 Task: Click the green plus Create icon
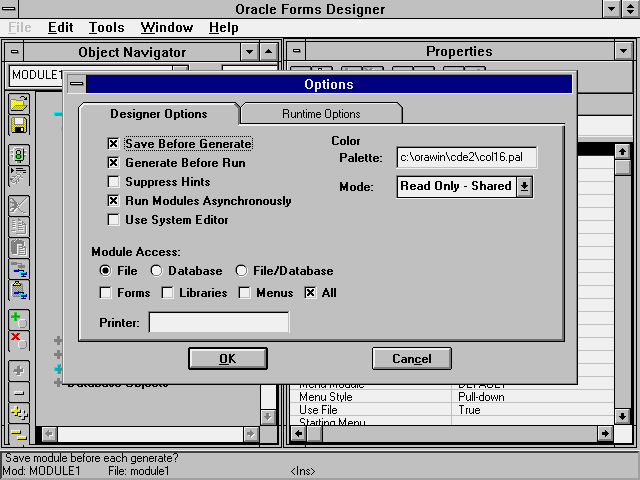[19, 320]
